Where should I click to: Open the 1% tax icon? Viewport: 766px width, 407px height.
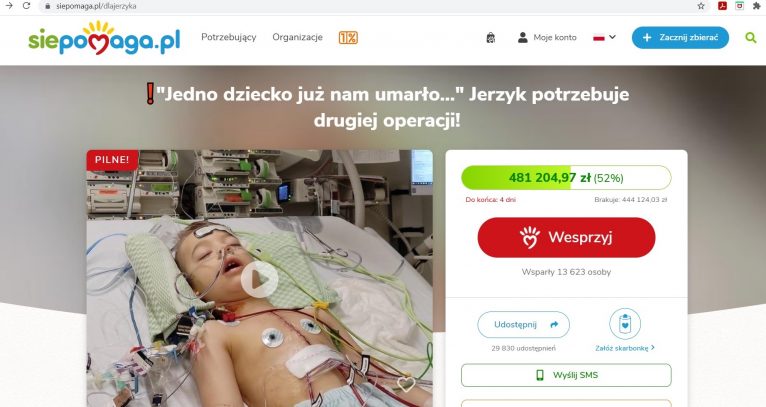point(348,38)
